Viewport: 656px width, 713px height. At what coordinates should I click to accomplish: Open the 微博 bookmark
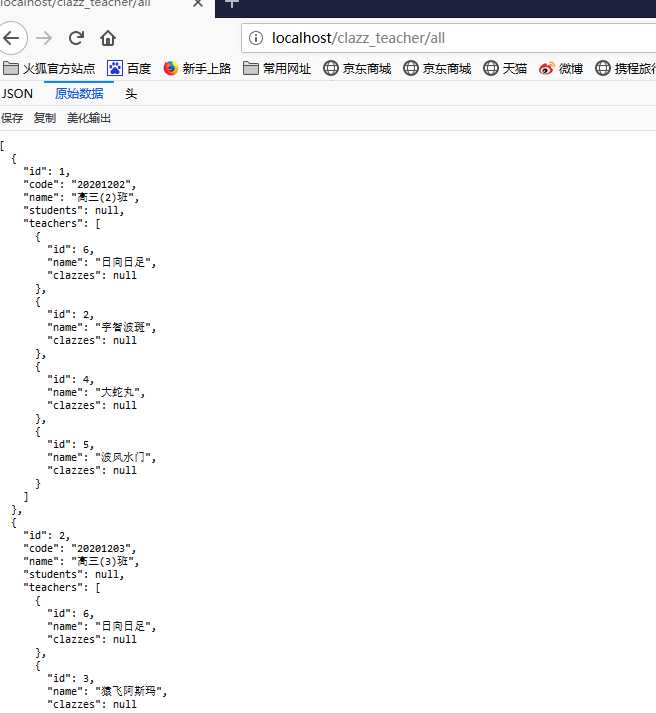point(561,69)
